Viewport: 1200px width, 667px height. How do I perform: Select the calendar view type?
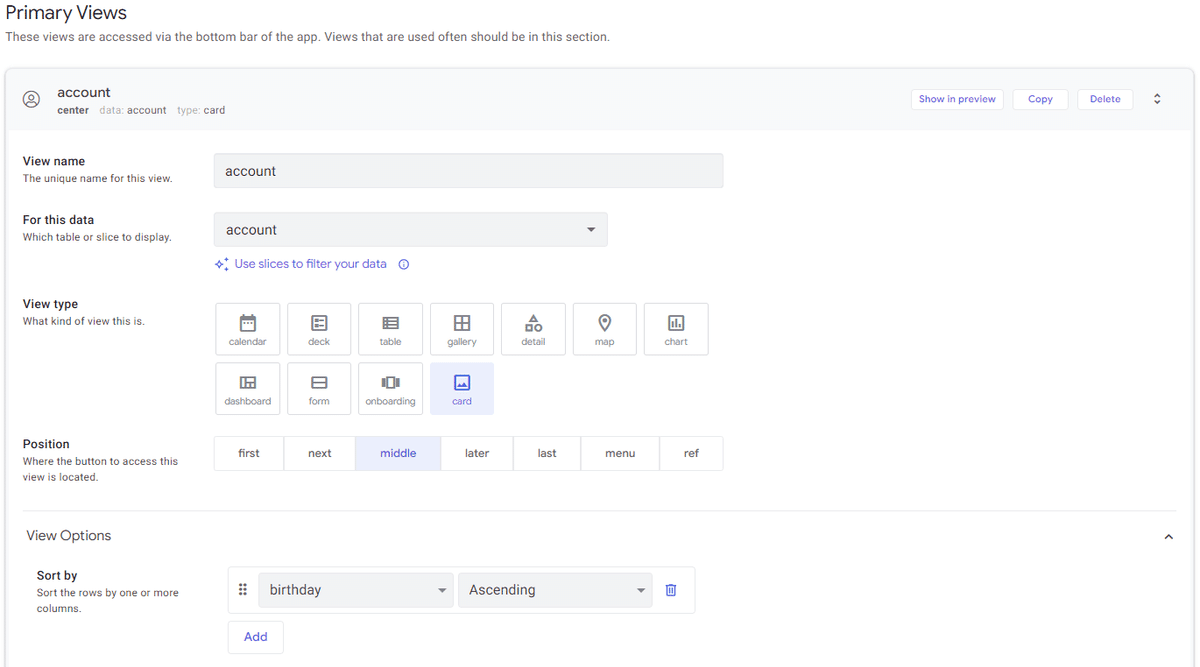(248, 329)
